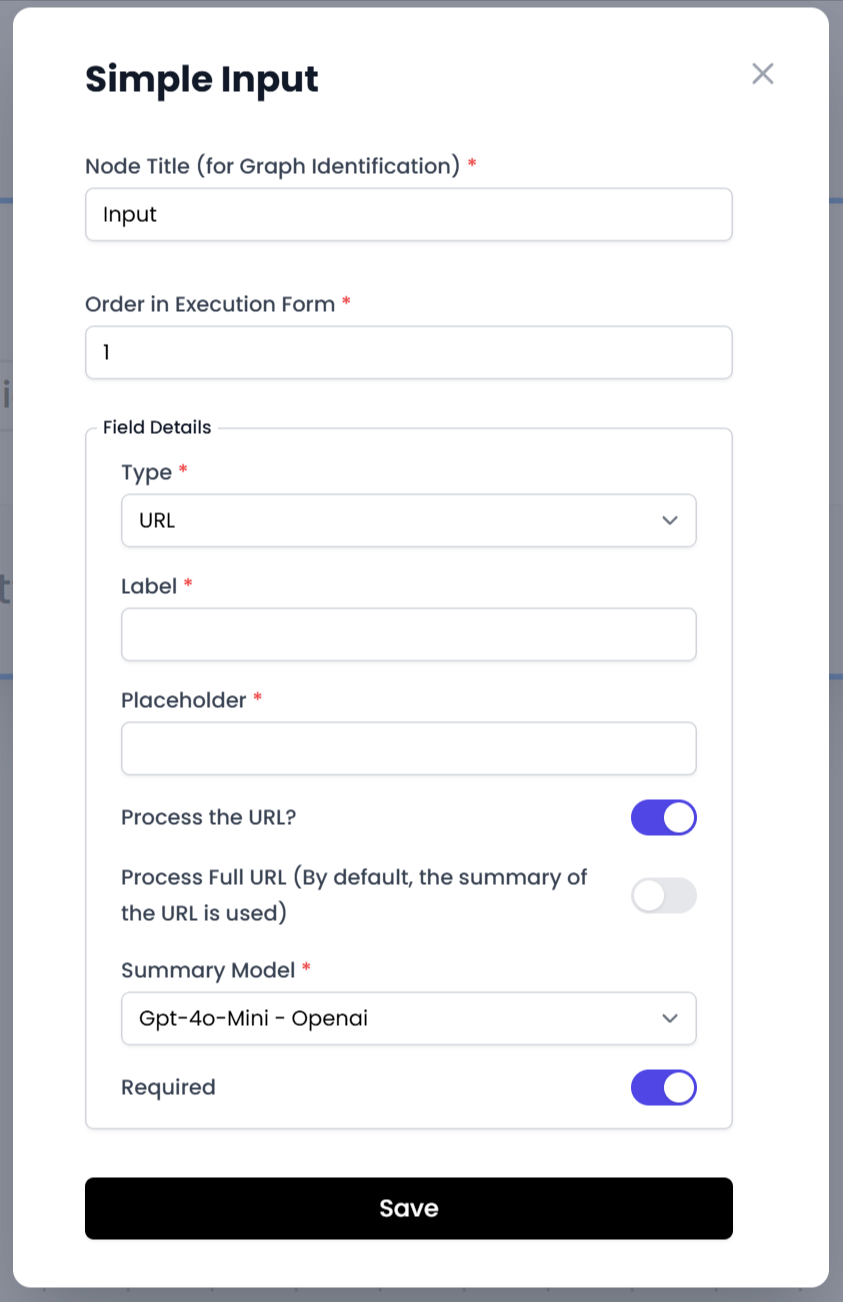Close the Simple Input dialog
The height and width of the screenshot is (1302, 843).
pos(763,73)
